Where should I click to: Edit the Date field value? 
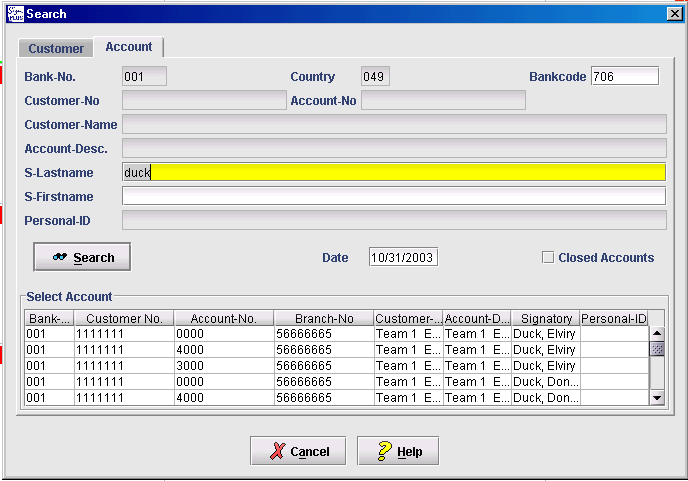403,257
